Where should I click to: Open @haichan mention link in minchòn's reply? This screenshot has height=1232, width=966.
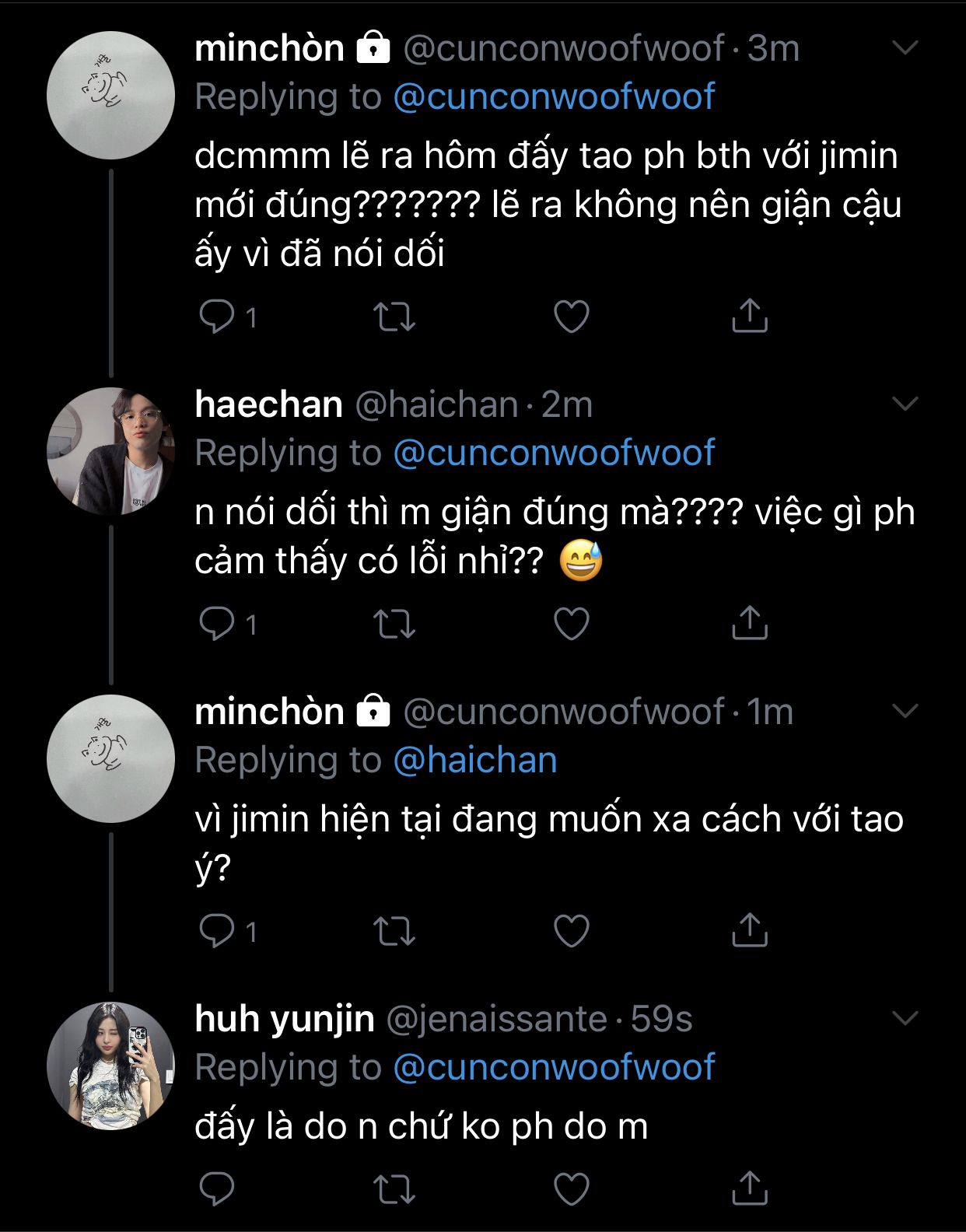475,760
